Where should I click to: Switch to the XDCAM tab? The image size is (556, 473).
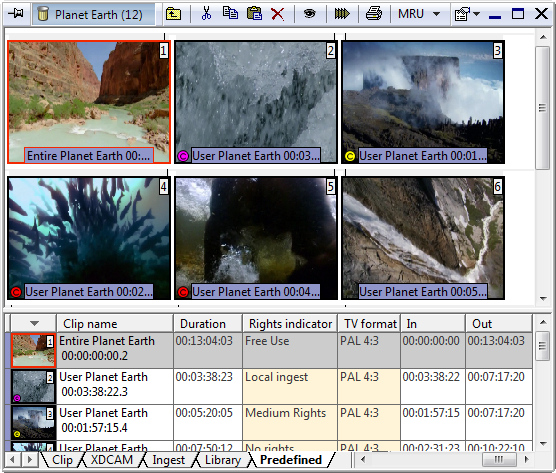point(112,460)
